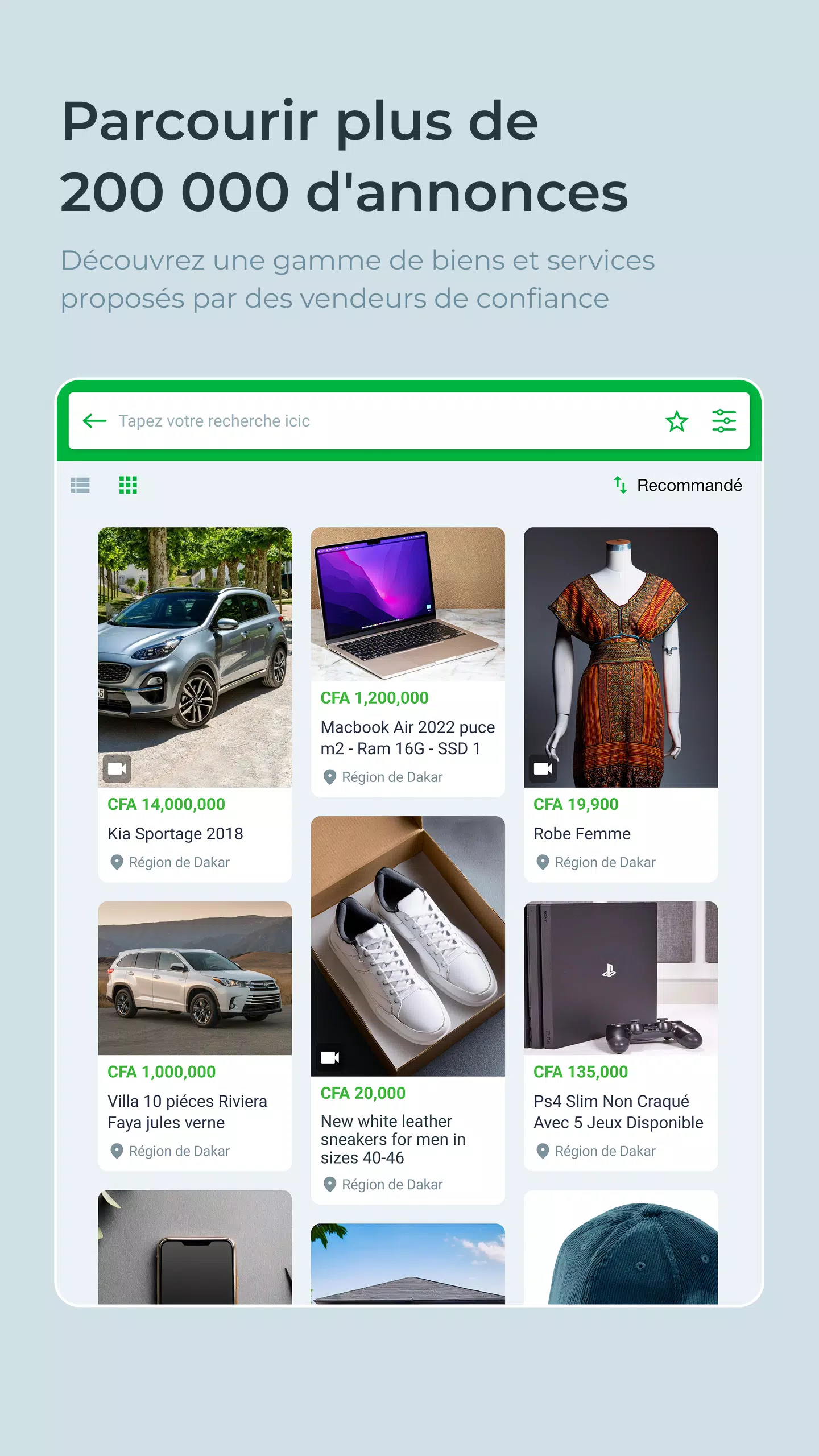This screenshot has width=819, height=1456.
Task: Open the Robe Femme dress photo
Action: click(621, 657)
